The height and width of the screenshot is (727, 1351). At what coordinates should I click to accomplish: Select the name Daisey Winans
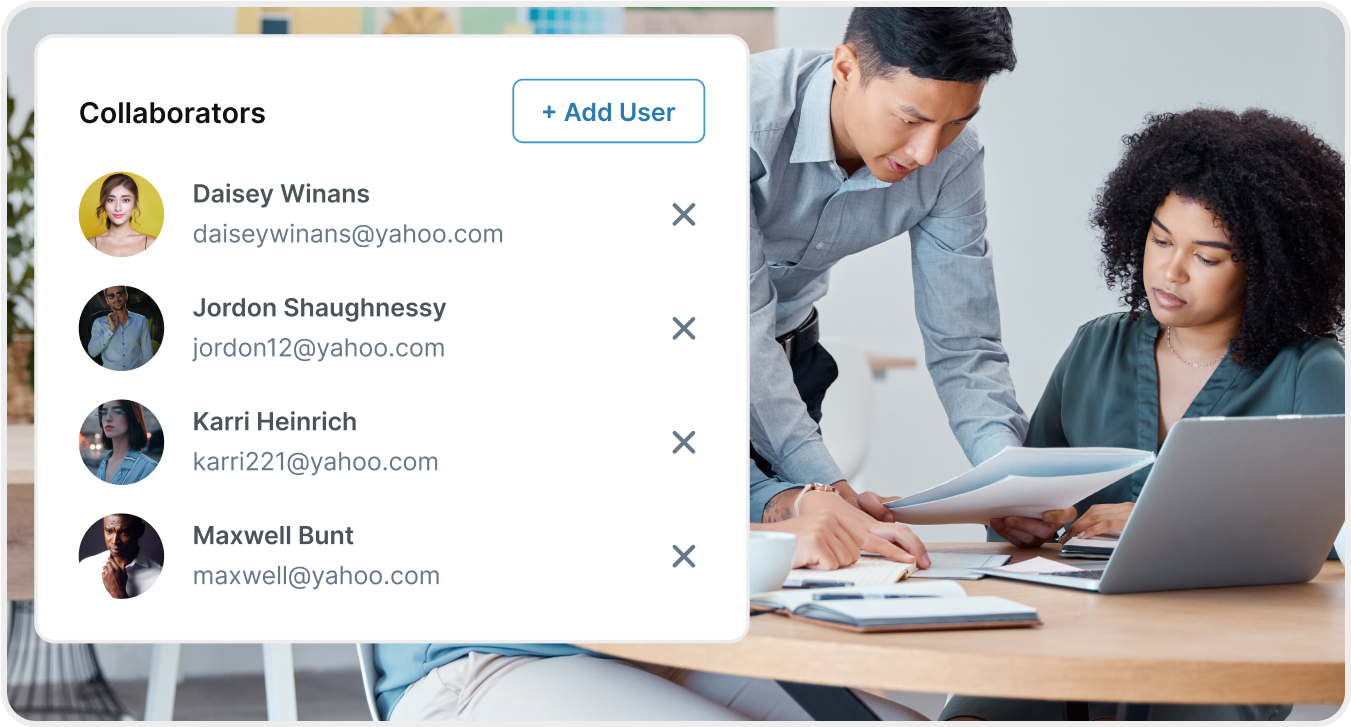281,194
